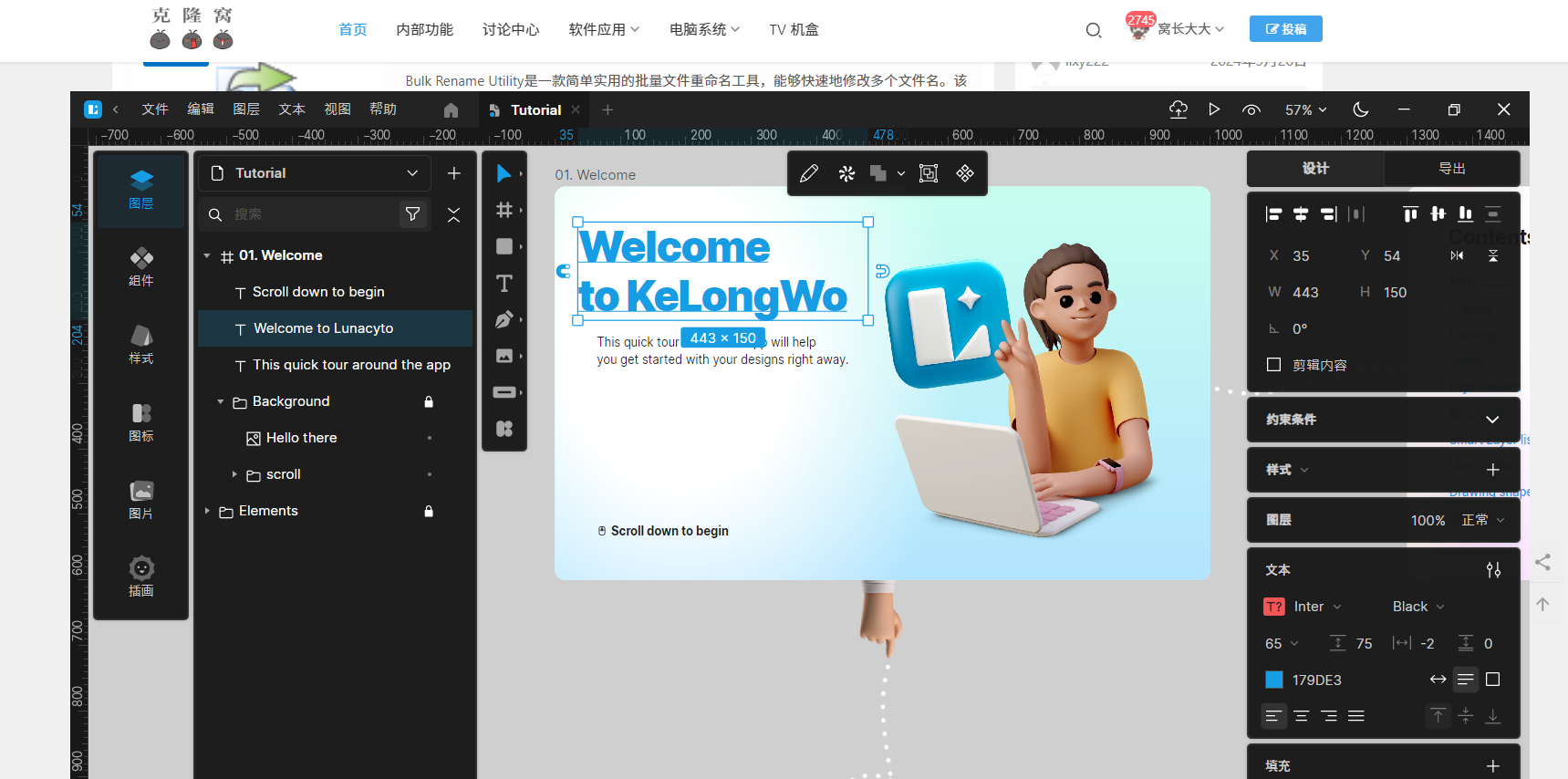Align selection to top edge
The width and height of the screenshot is (1568, 779).
(x=1411, y=214)
